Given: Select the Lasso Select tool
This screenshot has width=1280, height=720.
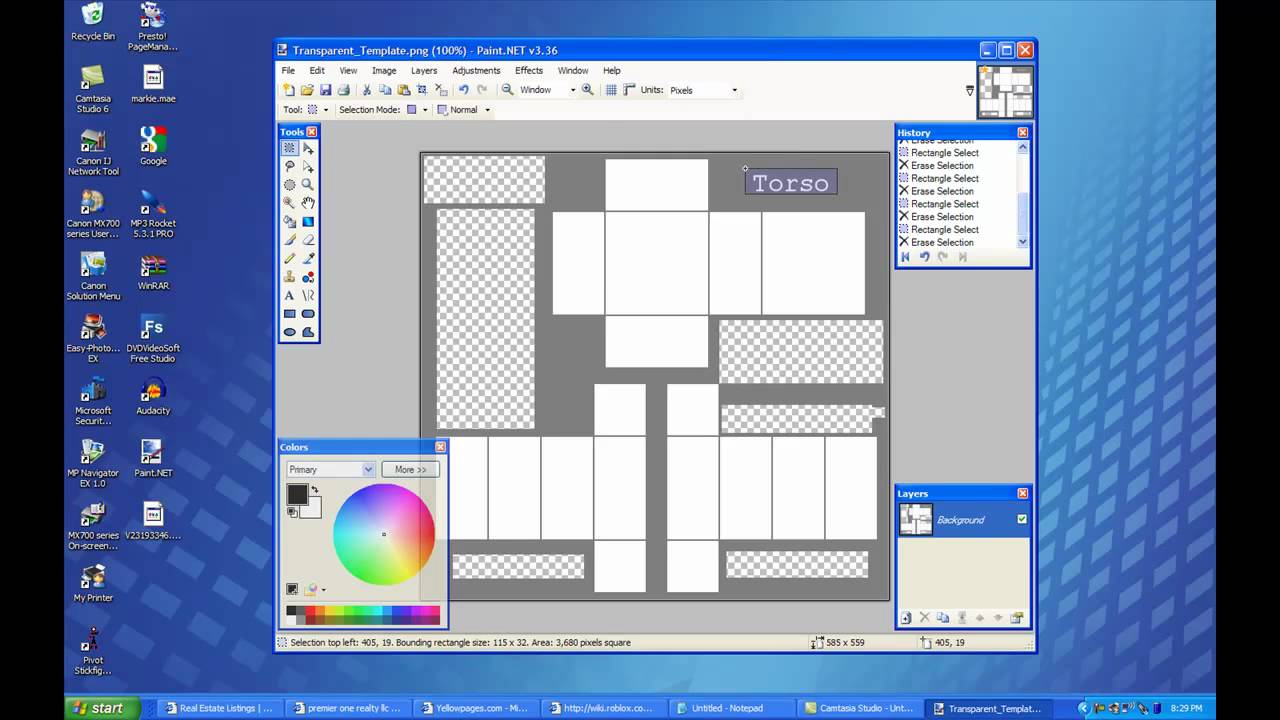Looking at the screenshot, I should (289, 166).
